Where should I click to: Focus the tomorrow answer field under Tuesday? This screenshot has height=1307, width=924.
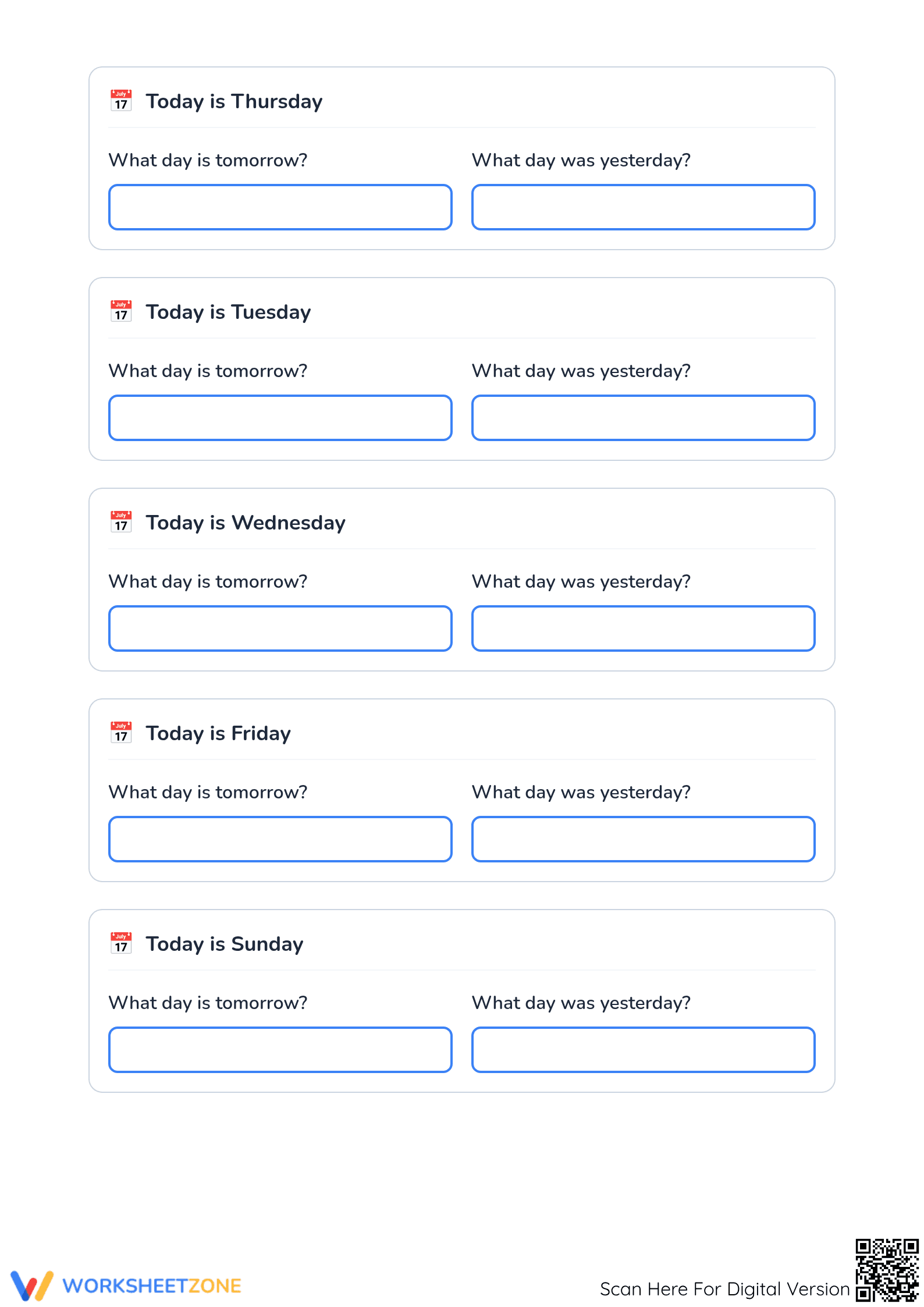click(280, 418)
